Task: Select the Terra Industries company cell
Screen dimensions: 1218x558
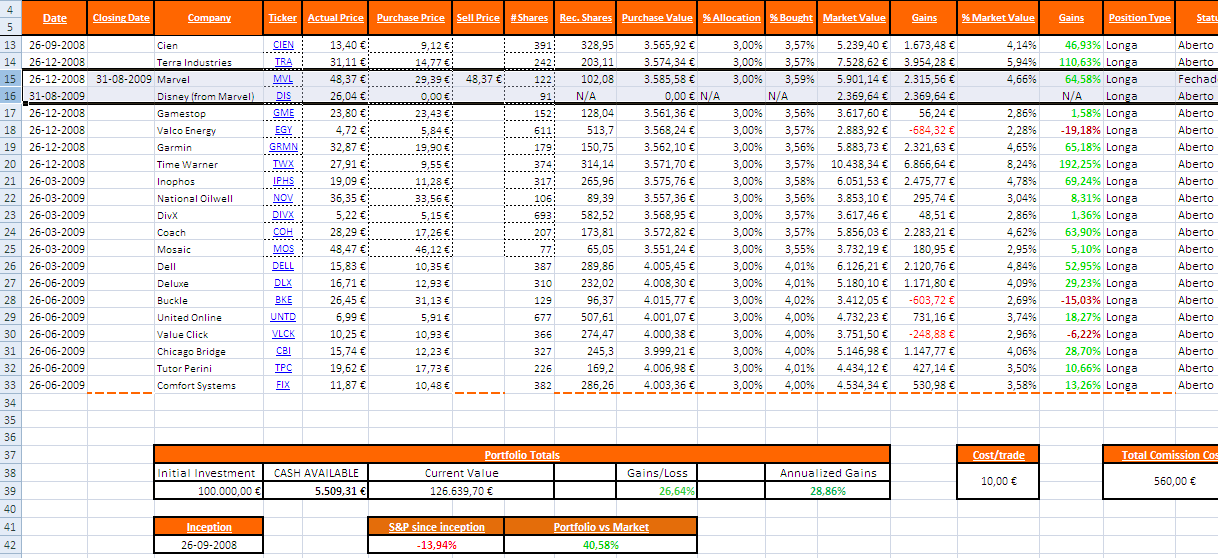Action: (209, 62)
